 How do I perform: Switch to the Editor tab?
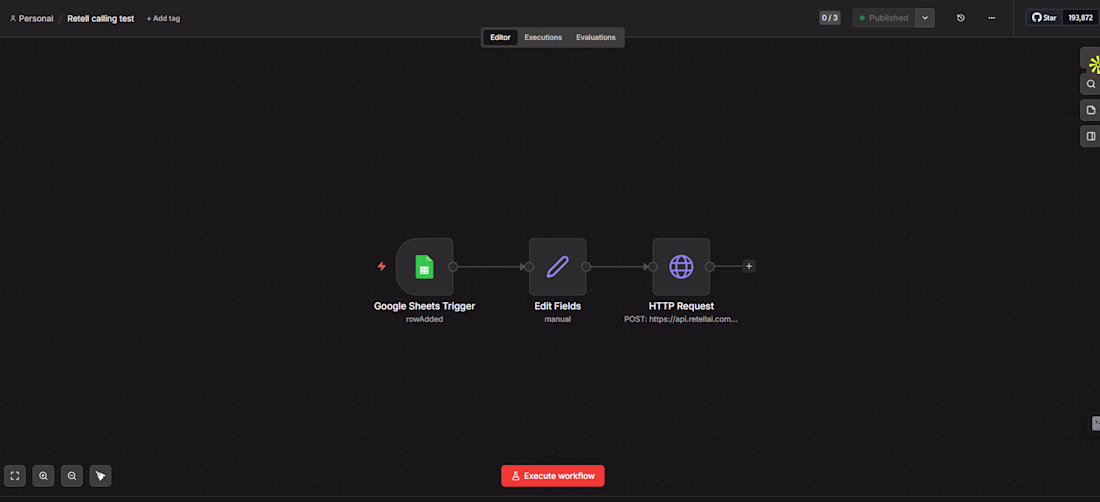click(500, 37)
